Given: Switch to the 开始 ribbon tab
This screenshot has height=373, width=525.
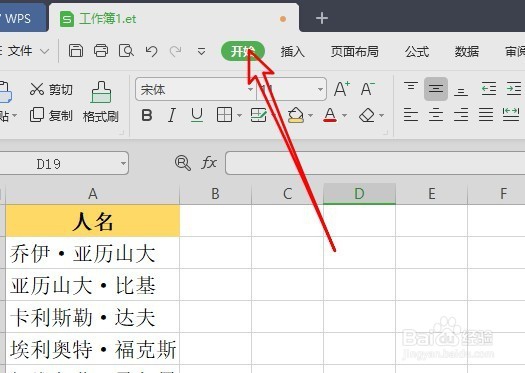Looking at the screenshot, I should (x=243, y=51).
